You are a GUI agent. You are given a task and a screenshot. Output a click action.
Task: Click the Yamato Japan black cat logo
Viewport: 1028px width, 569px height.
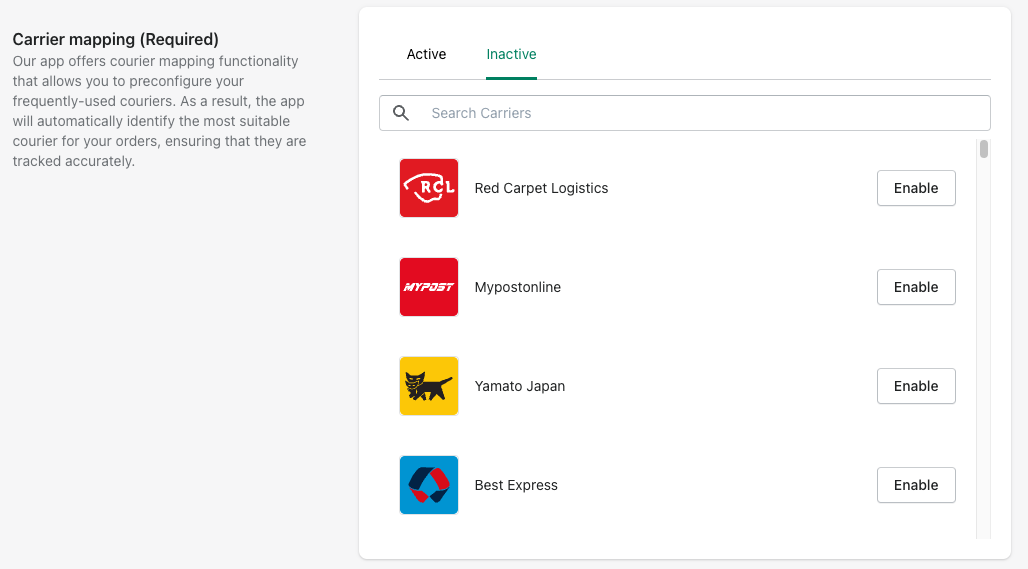[429, 386]
